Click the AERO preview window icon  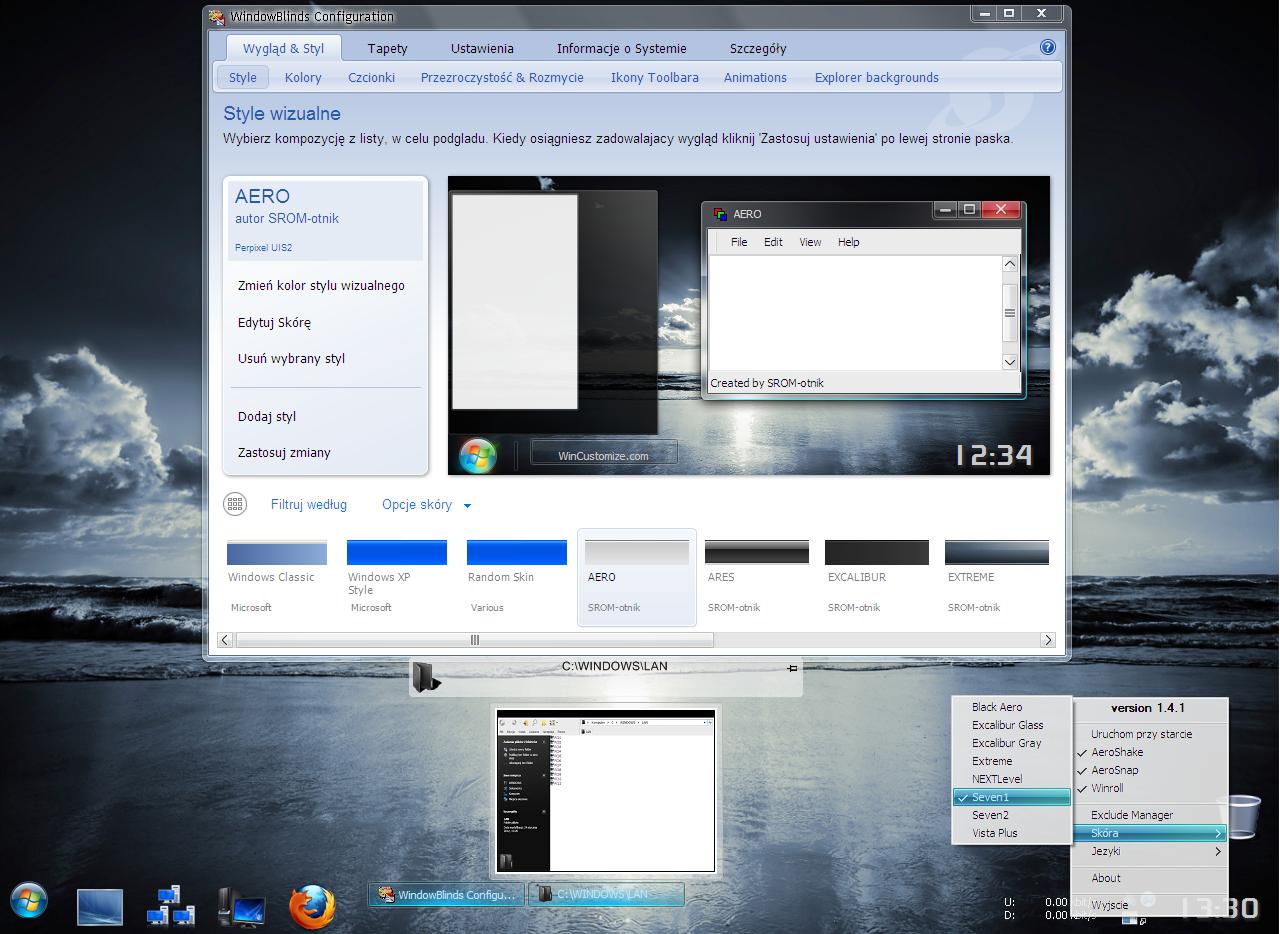pos(720,214)
